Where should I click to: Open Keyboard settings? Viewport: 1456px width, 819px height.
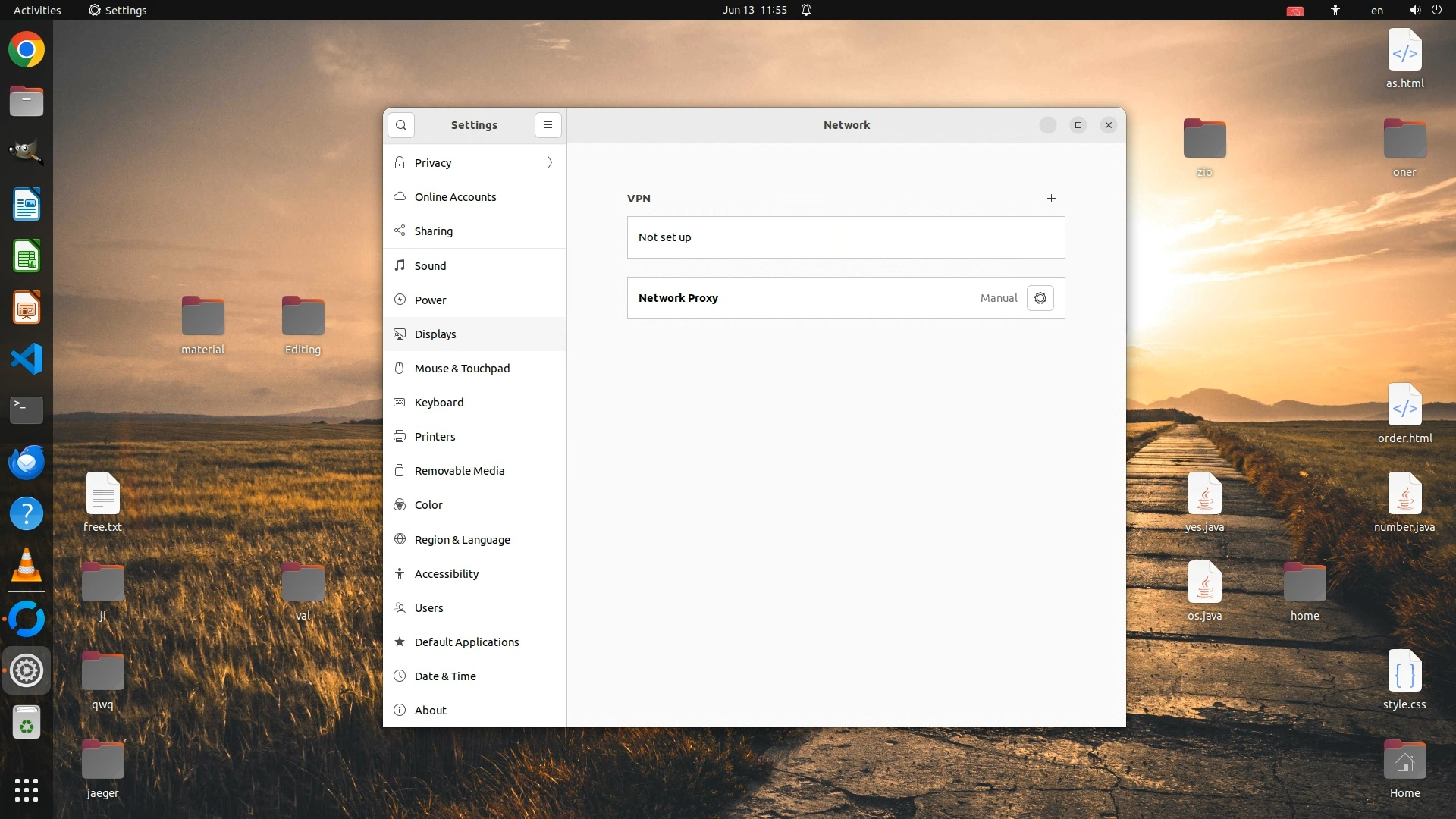[x=438, y=403]
